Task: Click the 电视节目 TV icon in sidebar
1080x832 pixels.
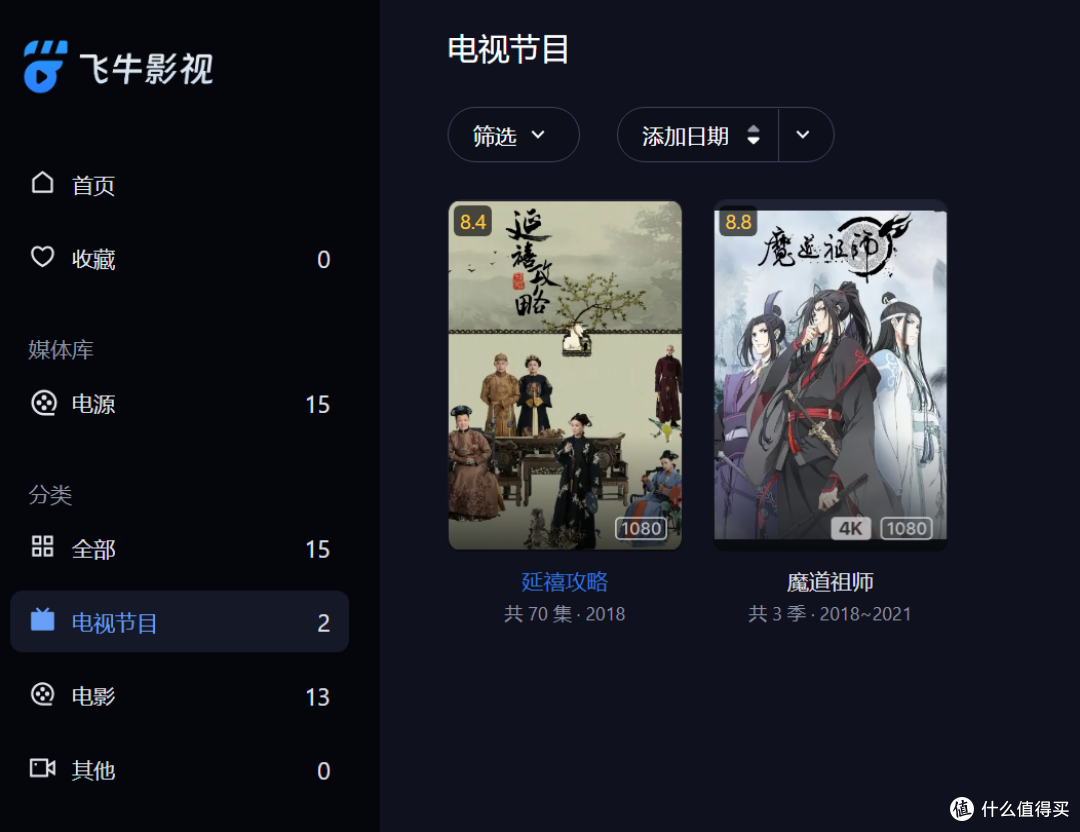Action: pos(42,619)
